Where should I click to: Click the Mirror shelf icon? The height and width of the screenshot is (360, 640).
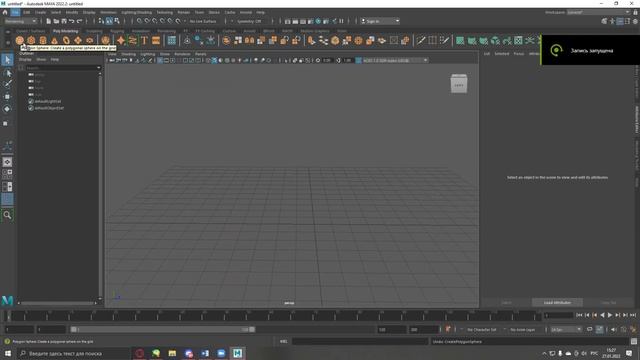click(249, 40)
